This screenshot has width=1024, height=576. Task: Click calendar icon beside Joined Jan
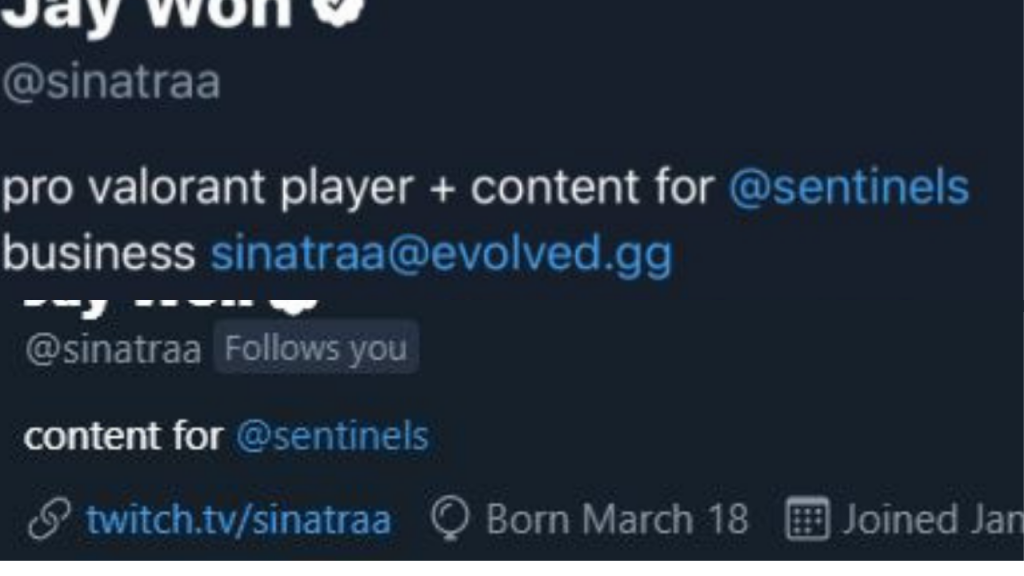(x=807, y=519)
